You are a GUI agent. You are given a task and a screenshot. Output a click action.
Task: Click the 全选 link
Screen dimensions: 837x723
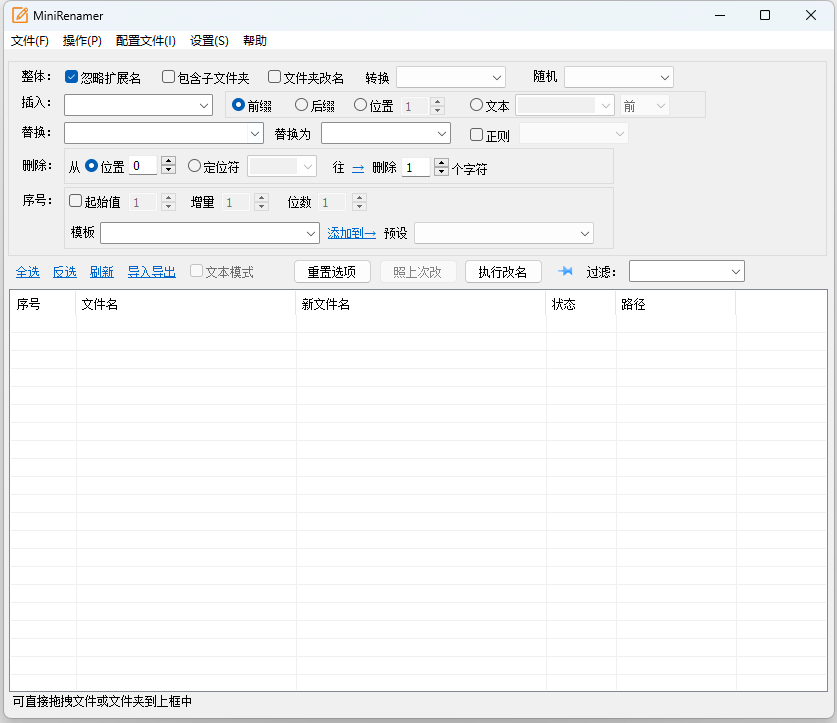pyautogui.click(x=27, y=272)
